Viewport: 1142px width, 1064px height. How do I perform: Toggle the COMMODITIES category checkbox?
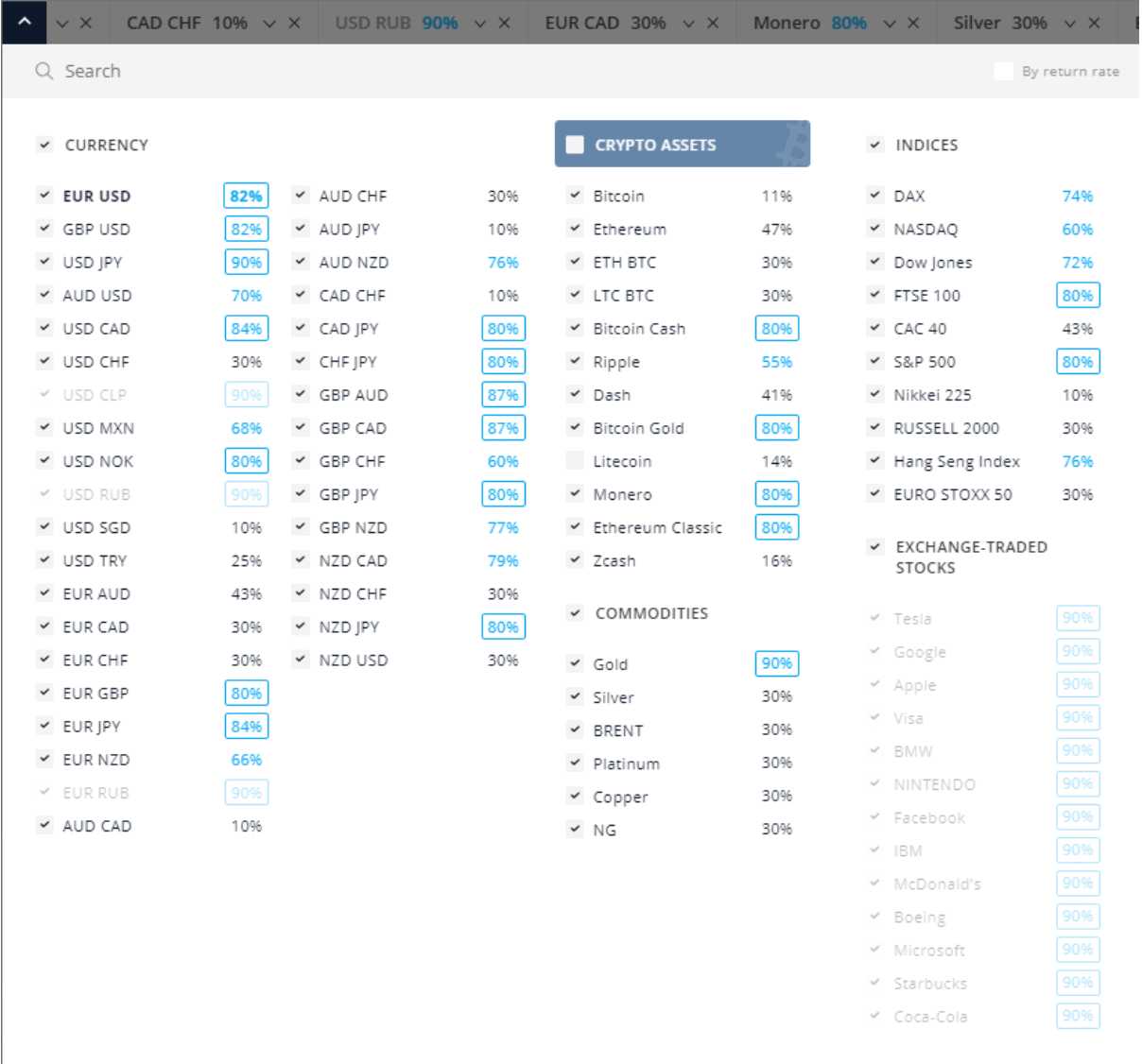pyautogui.click(x=575, y=613)
